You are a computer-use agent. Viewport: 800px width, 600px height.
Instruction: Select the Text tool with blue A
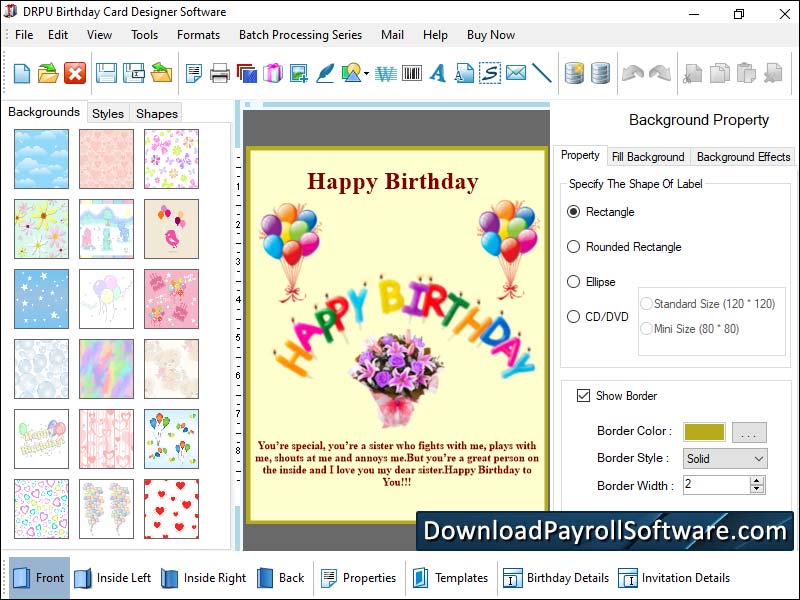tap(437, 72)
